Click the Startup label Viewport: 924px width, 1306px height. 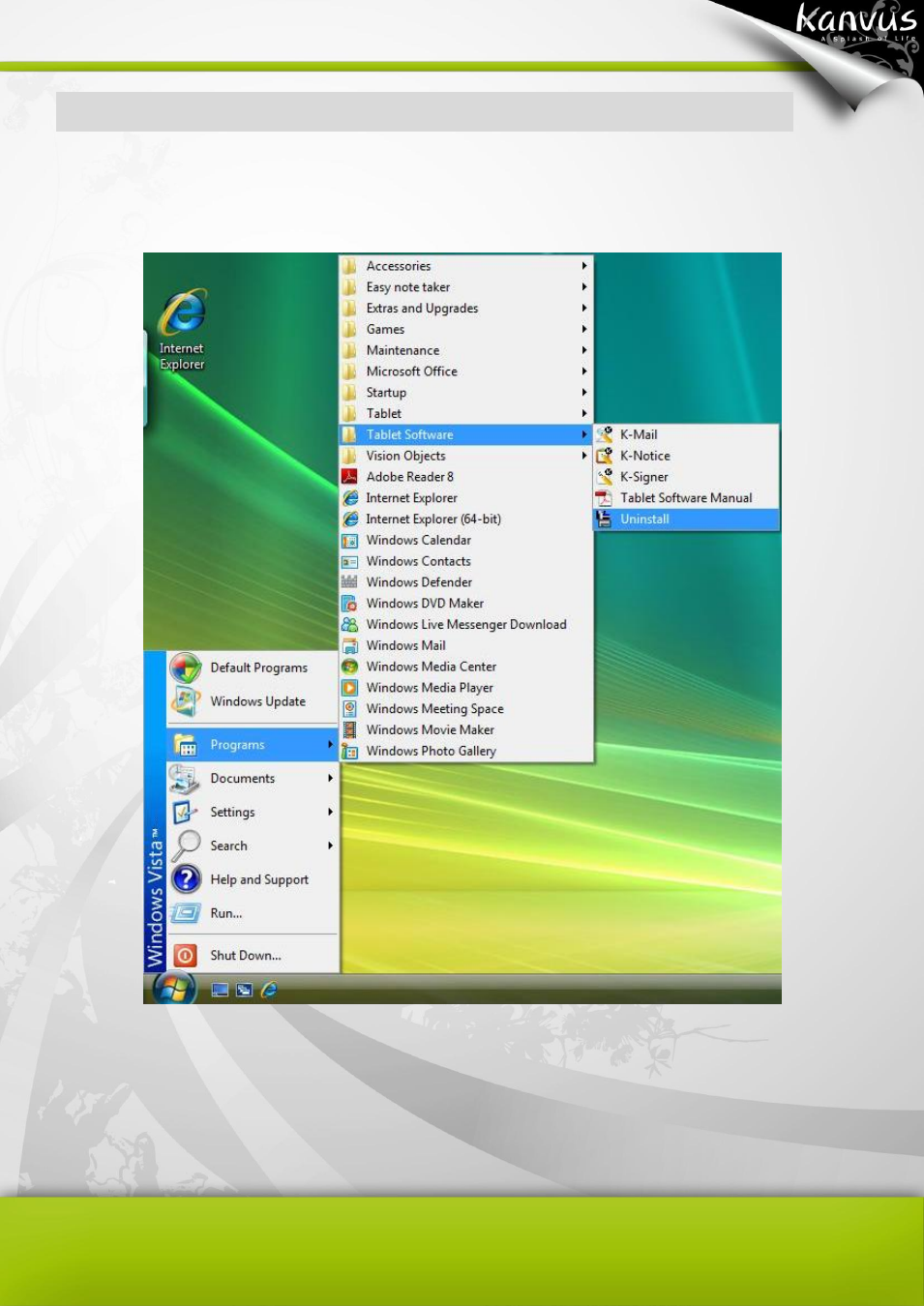tap(386, 393)
